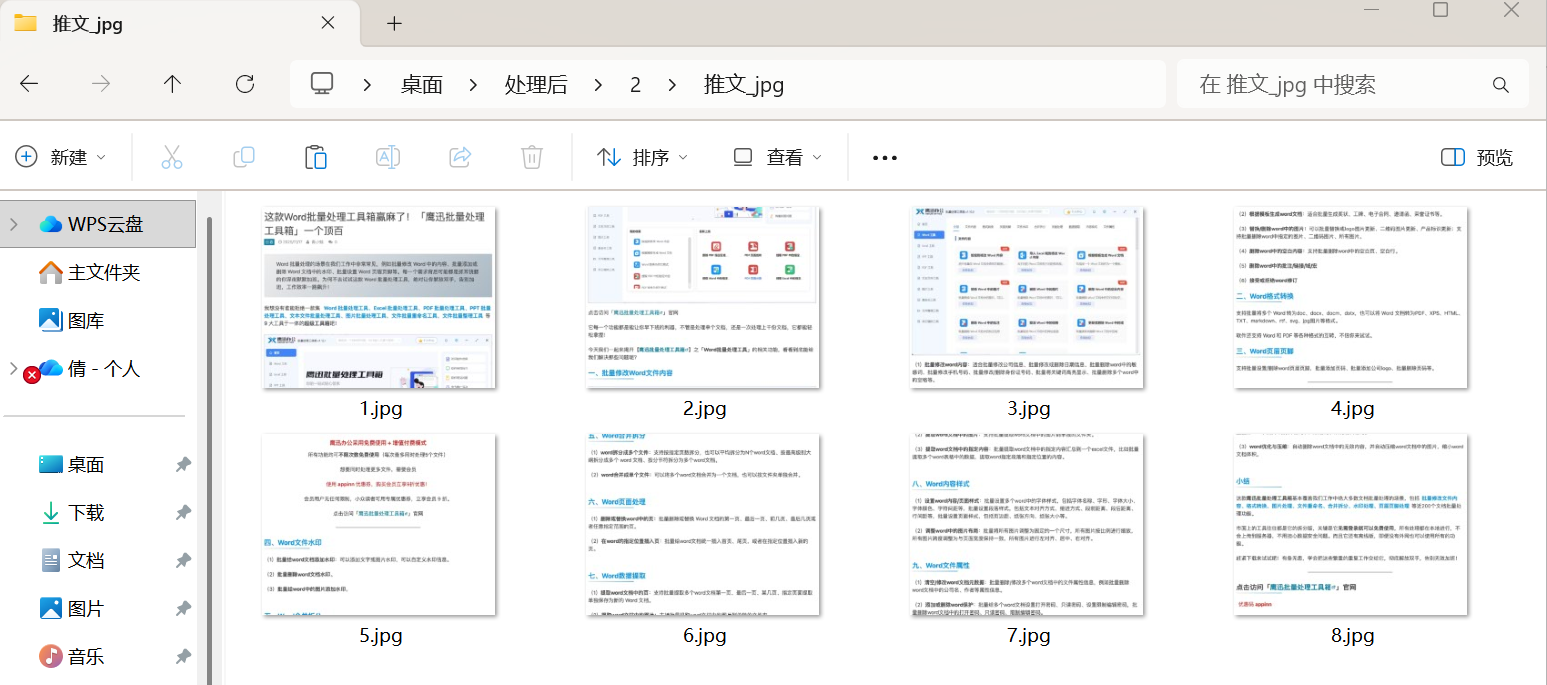This screenshot has width=1547, height=685.
Task: Navigate back using the back arrow
Action: (x=30, y=84)
